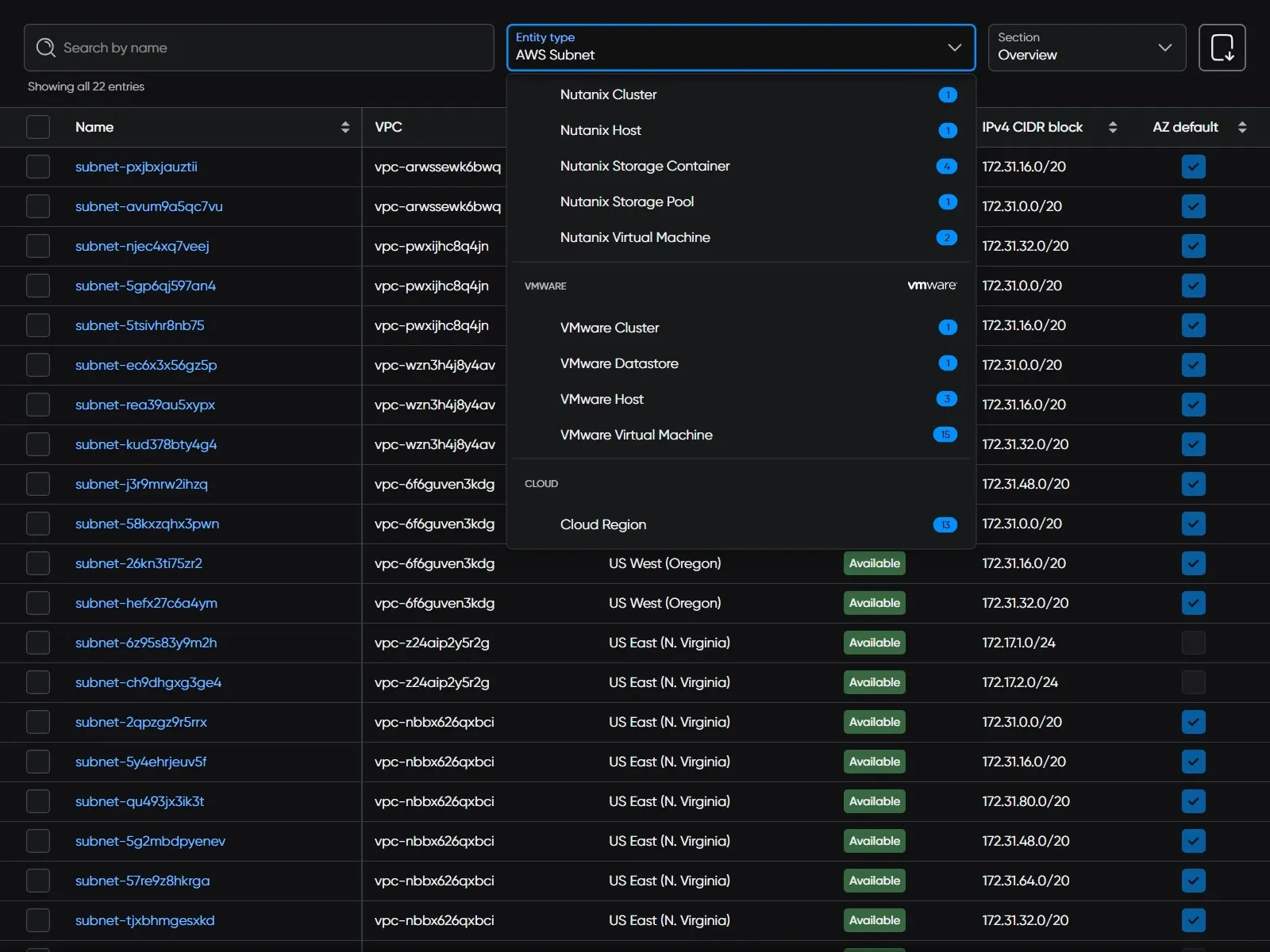The width and height of the screenshot is (1270, 952).
Task: Click the 172.31.80.0/20 CIDR value
Action: (x=1026, y=801)
